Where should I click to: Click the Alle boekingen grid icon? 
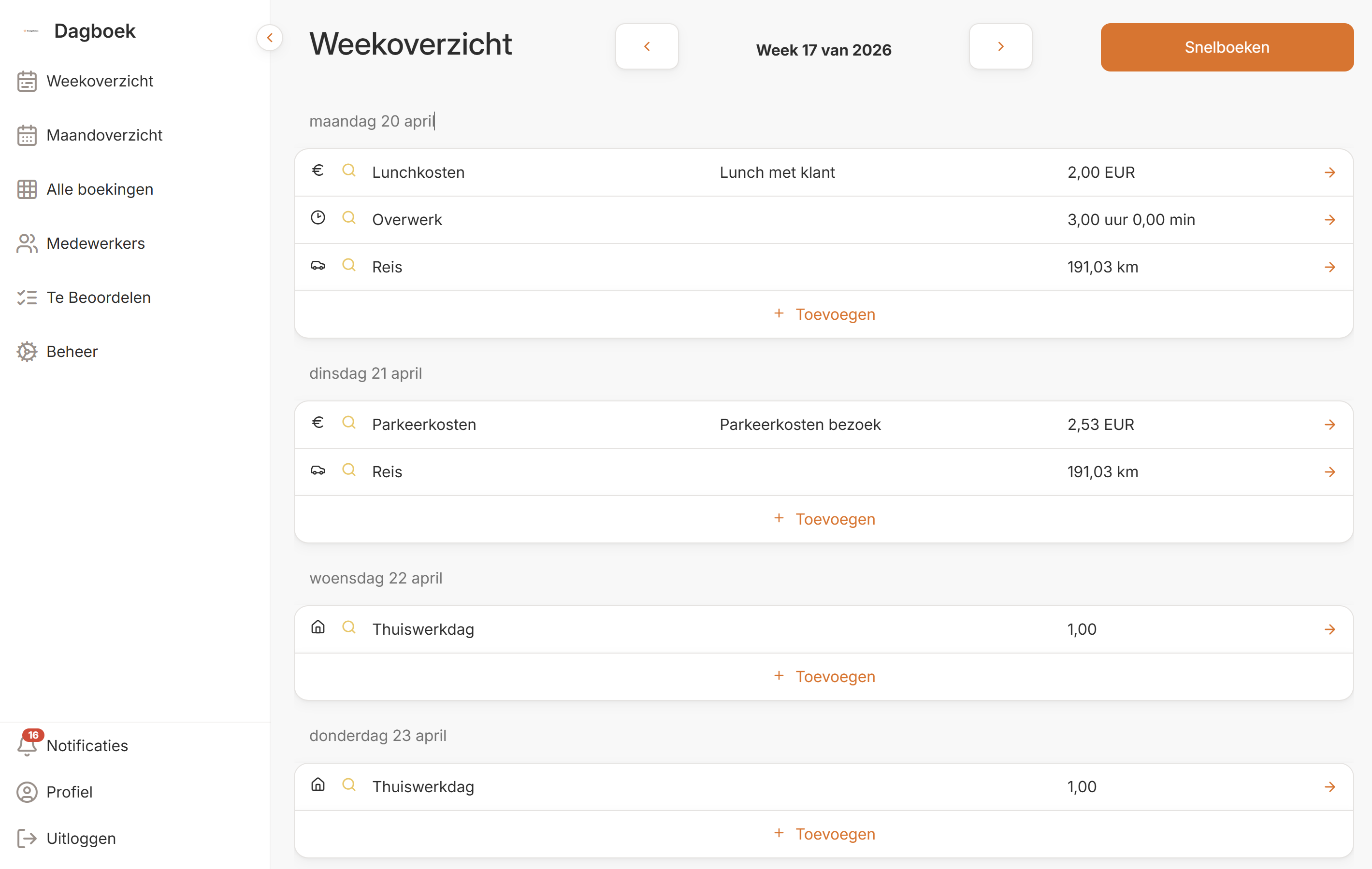27,190
